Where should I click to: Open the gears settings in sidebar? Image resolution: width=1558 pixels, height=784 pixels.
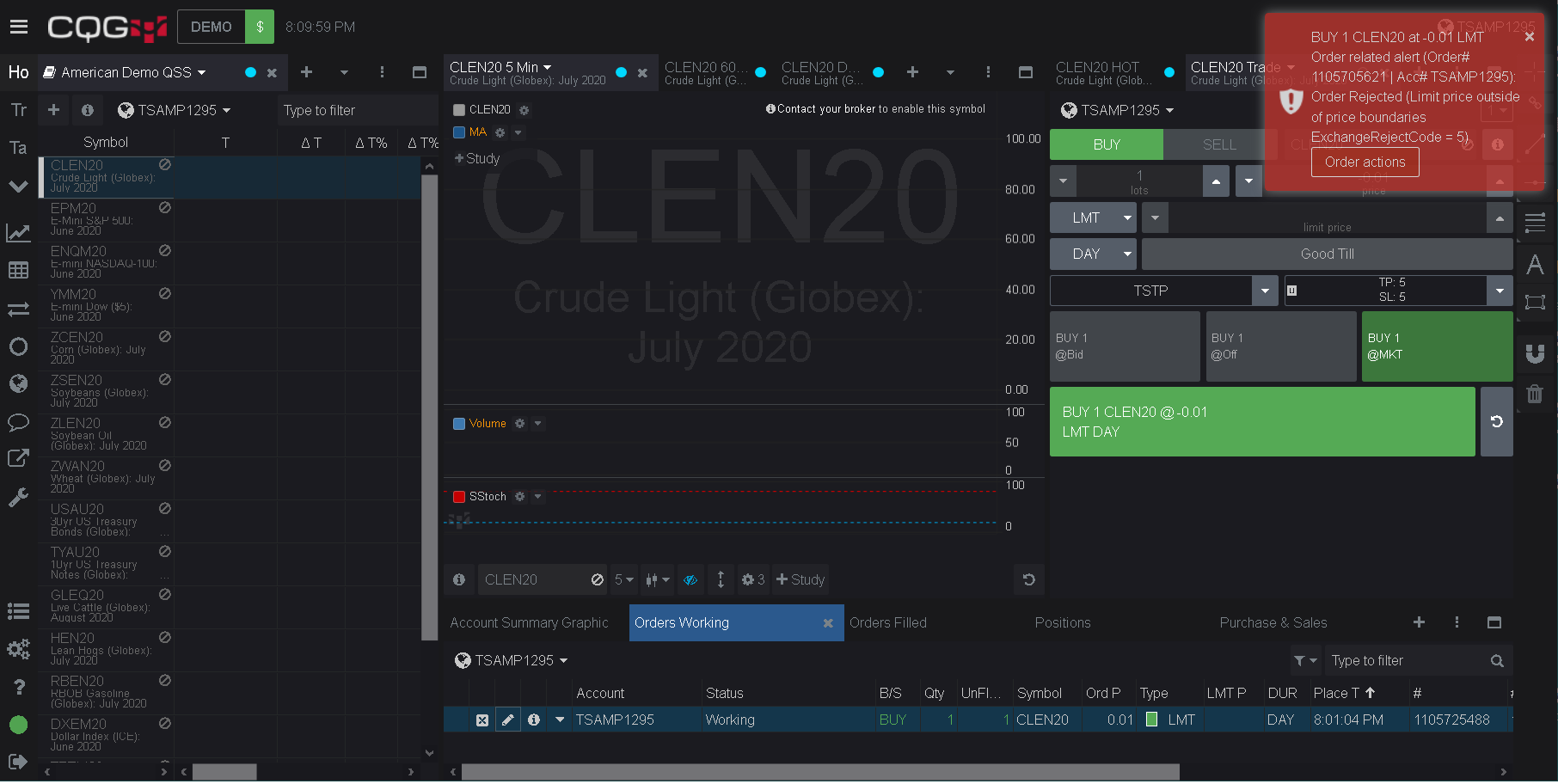[18, 649]
